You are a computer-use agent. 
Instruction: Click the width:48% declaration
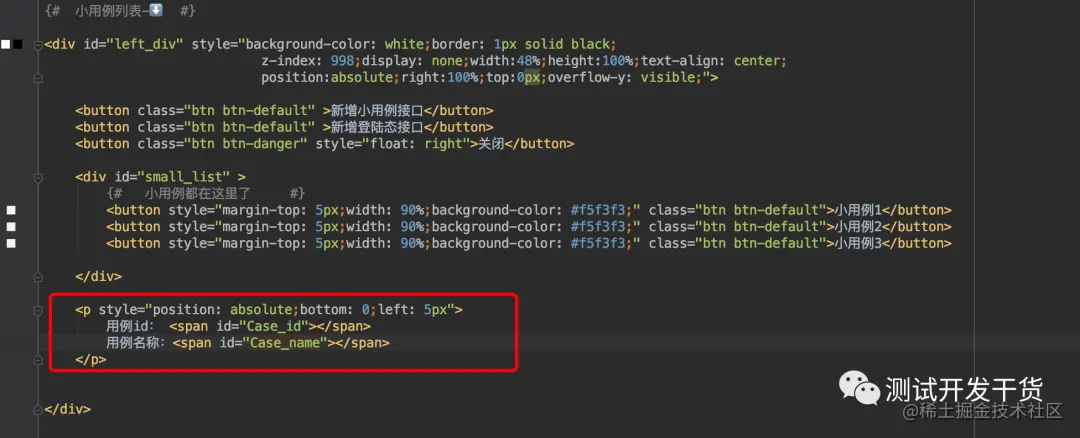point(503,61)
